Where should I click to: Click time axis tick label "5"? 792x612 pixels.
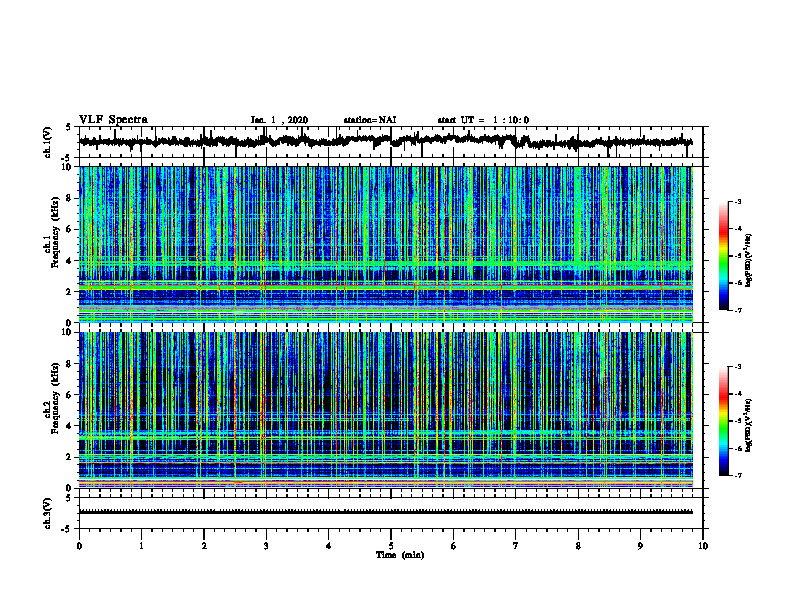click(391, 546)
